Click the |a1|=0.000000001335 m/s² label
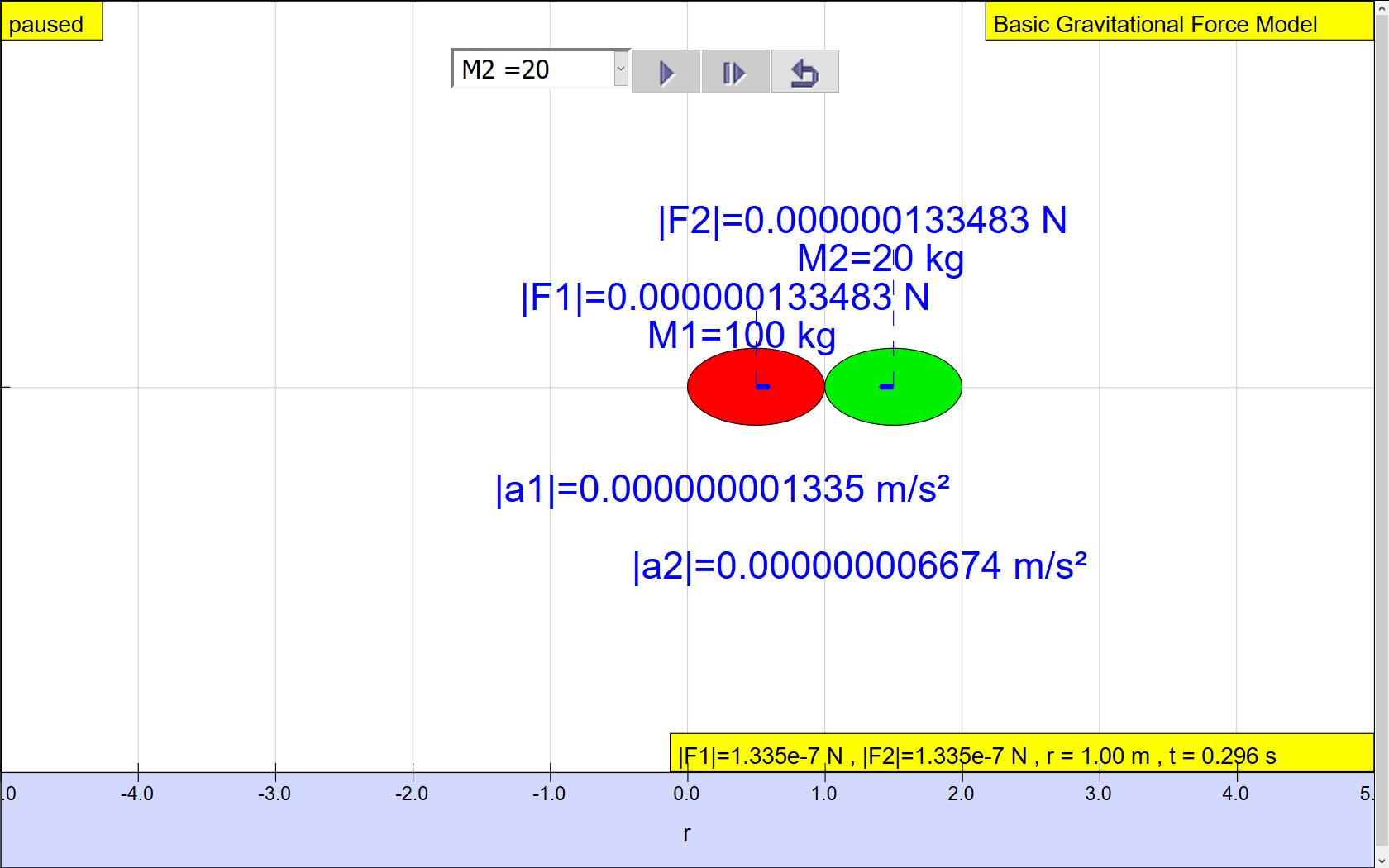Viewport: 1389px width, 868px height. (x=722, y=489)
